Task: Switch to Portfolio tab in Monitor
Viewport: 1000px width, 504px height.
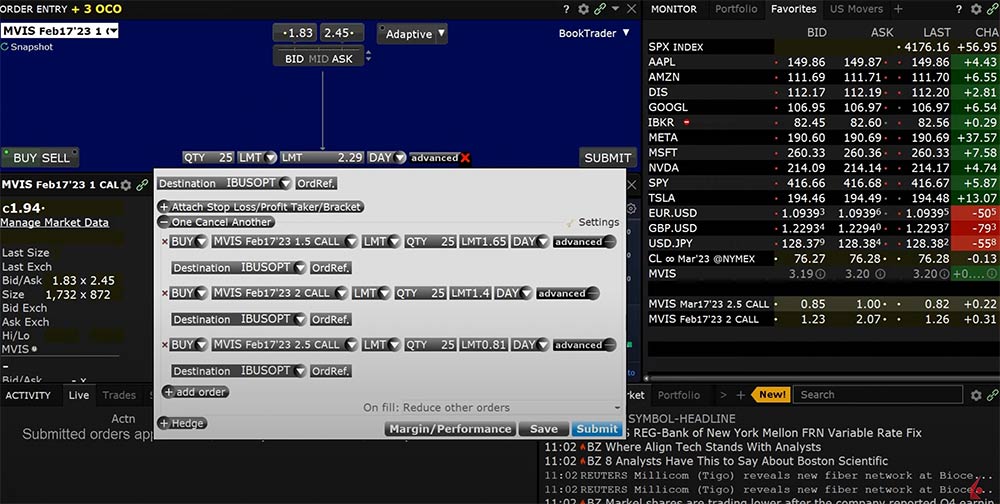Action: [736, 9]
